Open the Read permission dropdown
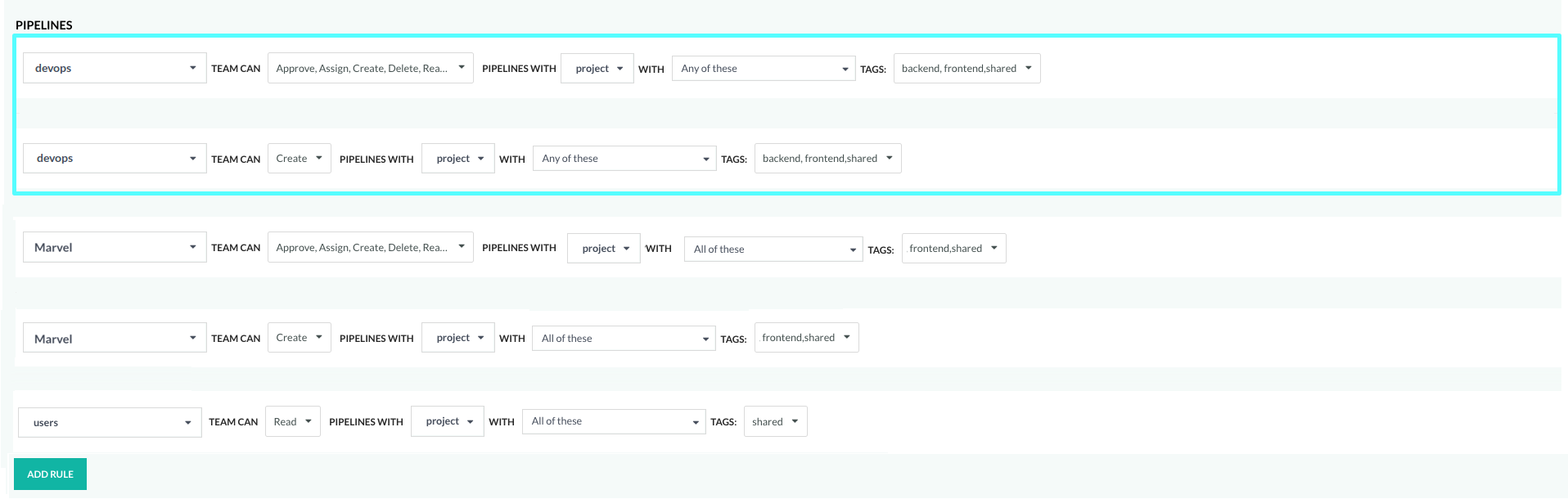1568x499 pixels. [x=293, y=422]
